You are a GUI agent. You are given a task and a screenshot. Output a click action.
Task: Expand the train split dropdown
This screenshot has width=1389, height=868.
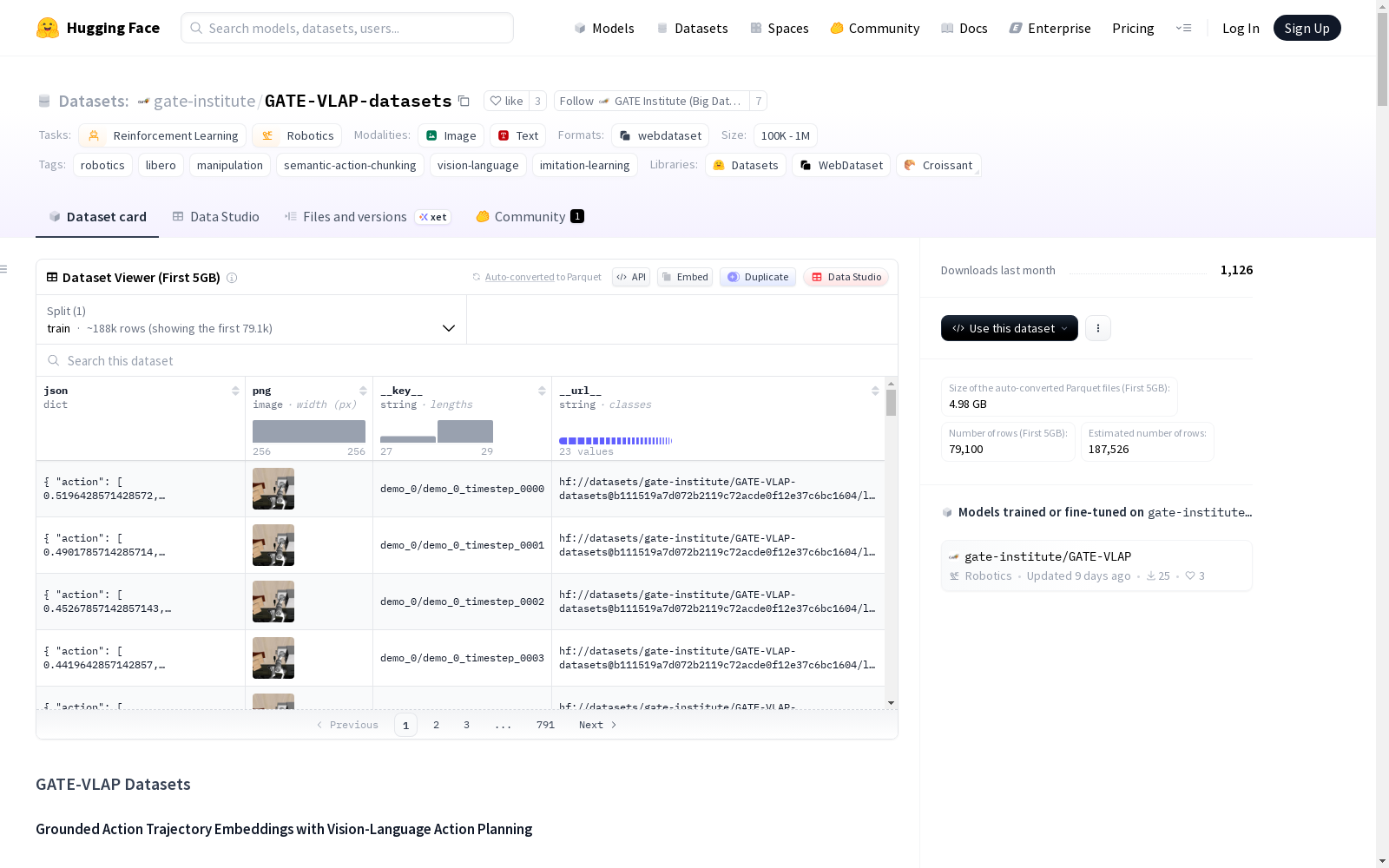click(251, 319)
